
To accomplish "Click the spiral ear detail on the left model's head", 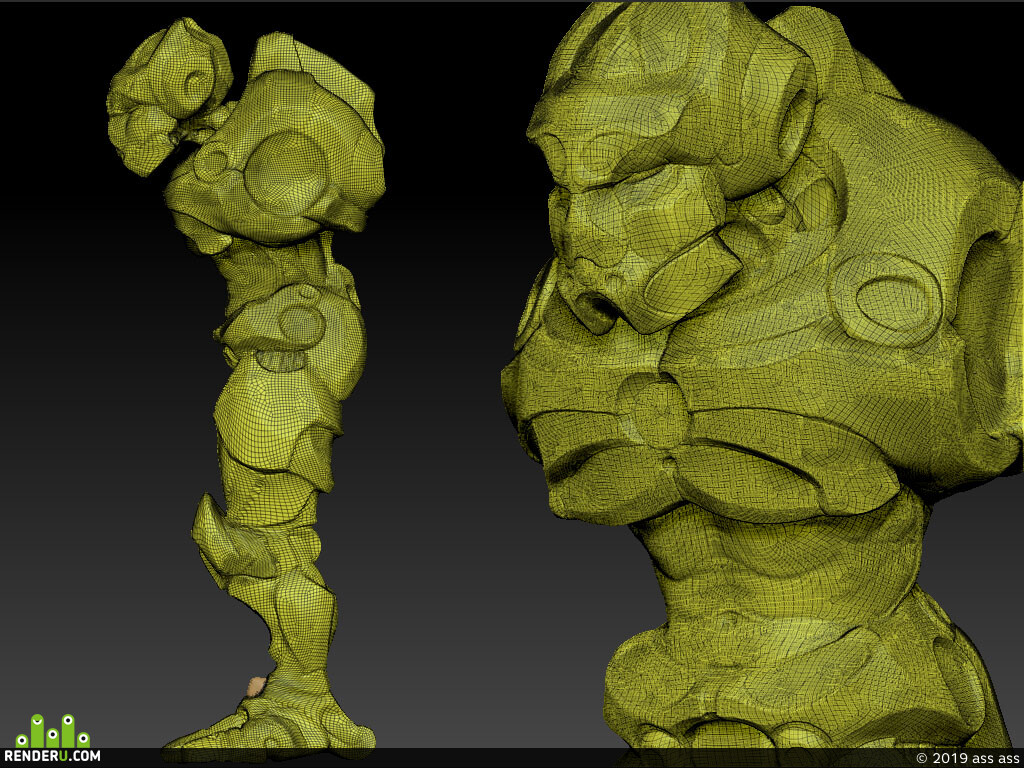I will click(197, 82).
